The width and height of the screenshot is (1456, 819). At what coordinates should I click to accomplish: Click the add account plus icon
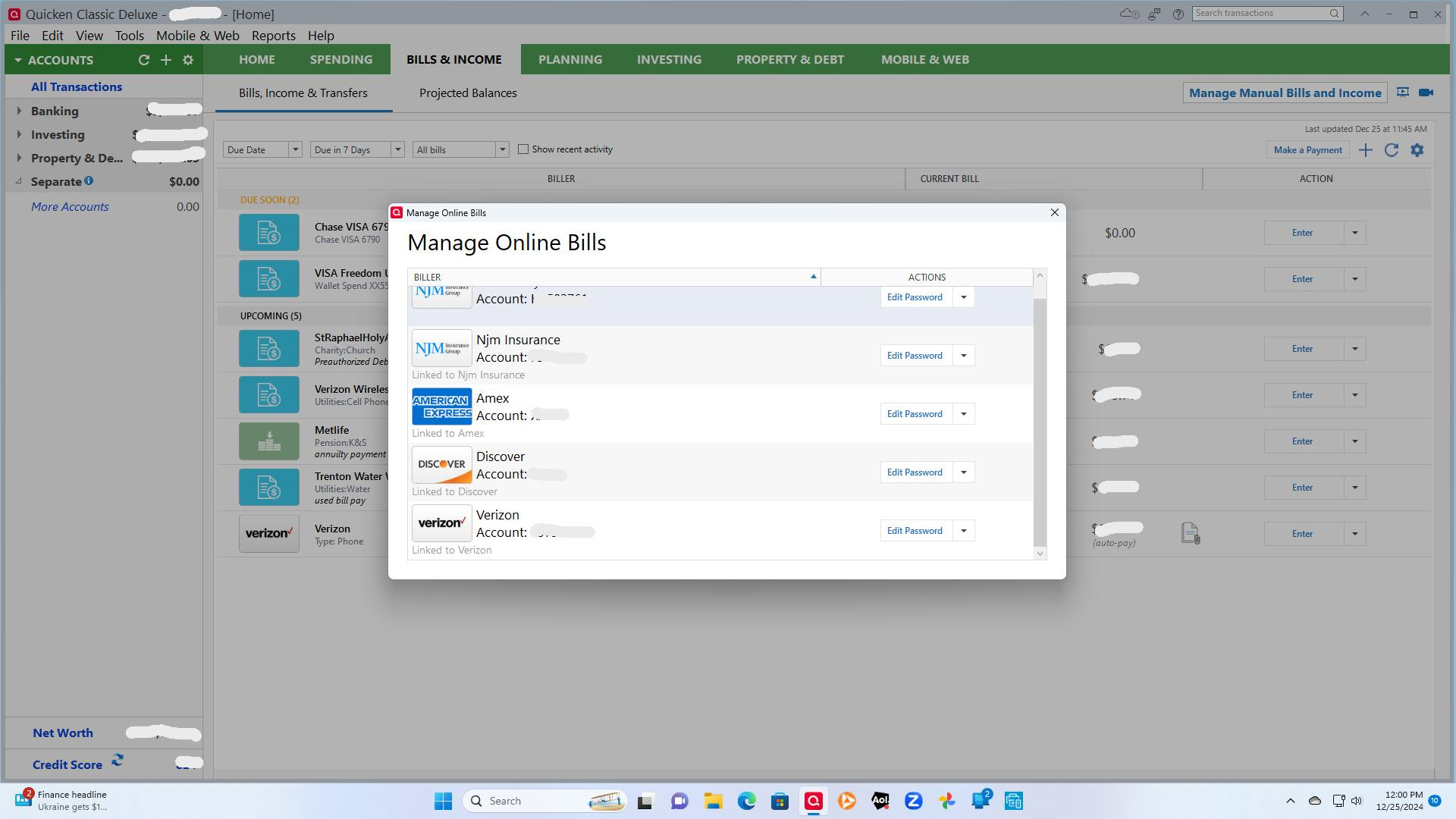(165, 60)
